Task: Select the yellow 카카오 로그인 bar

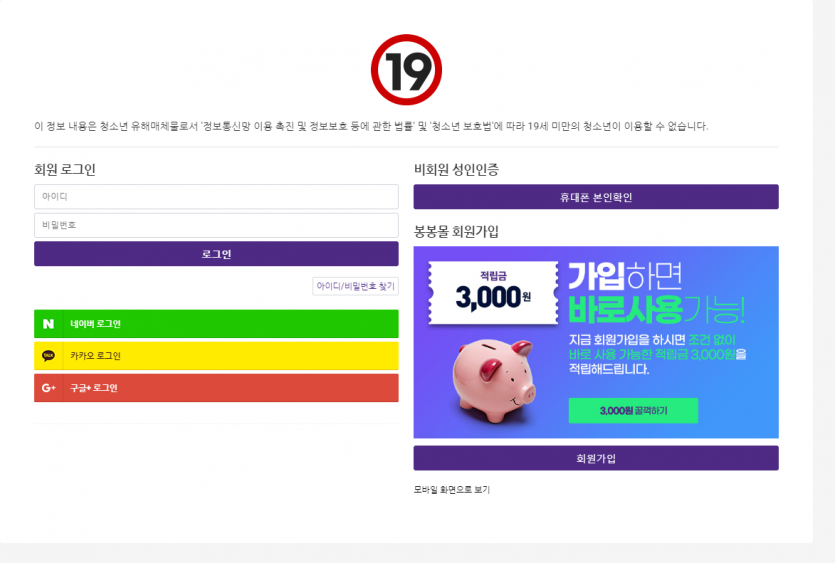Action: (216, 356)
